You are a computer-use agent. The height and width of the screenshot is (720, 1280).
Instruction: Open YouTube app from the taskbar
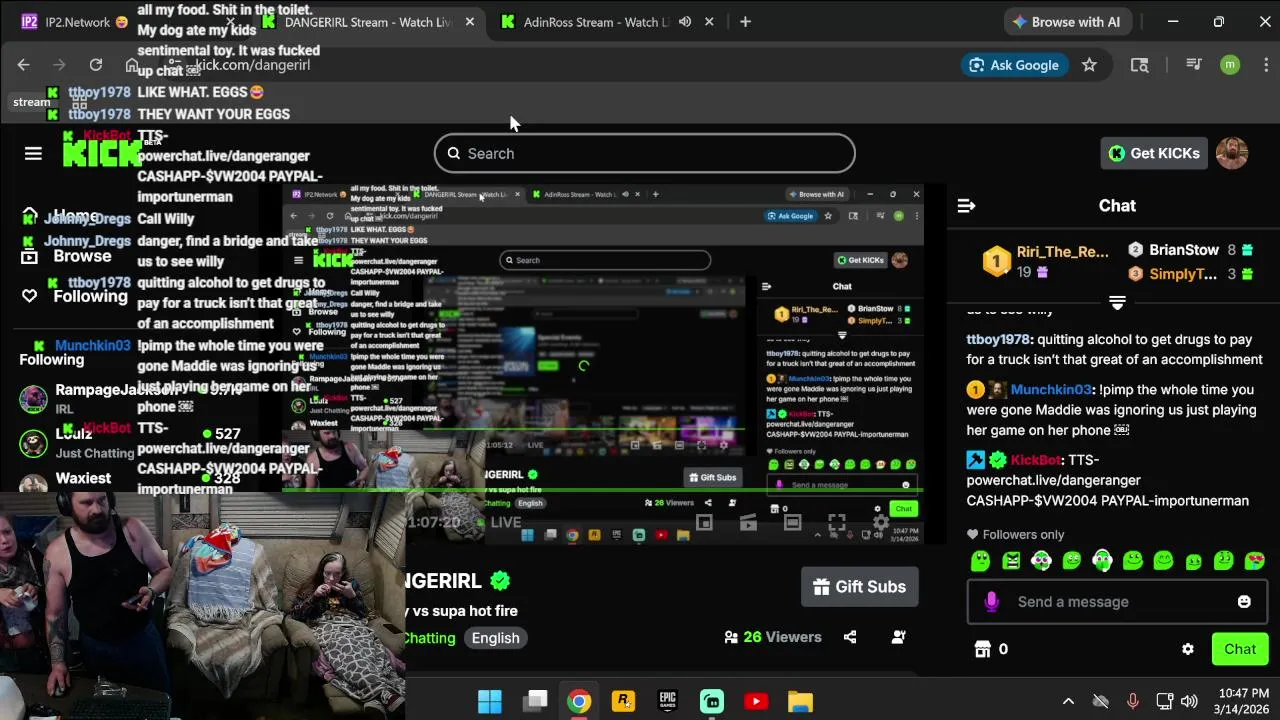tap(756, 701)
